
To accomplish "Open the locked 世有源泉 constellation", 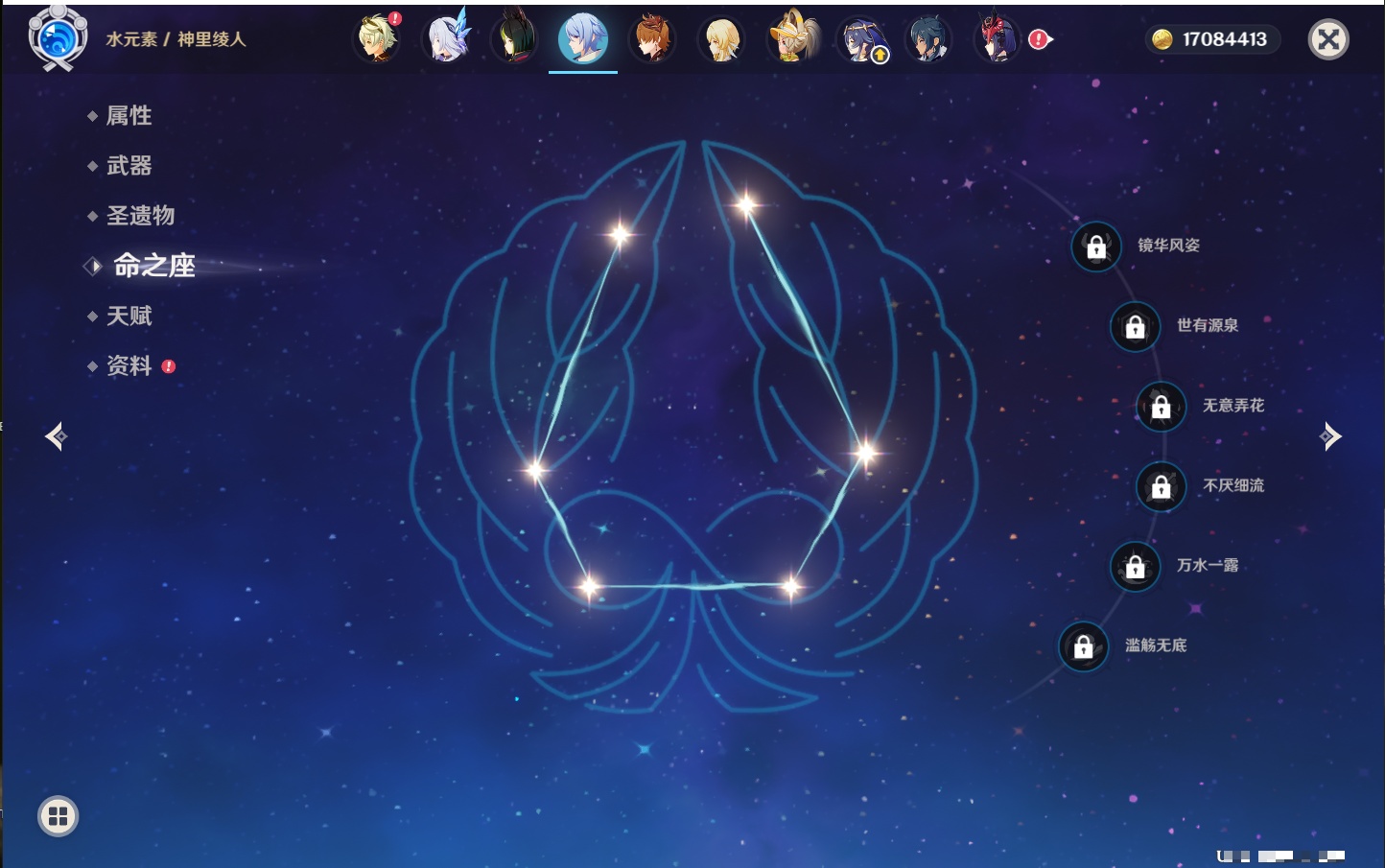I will point(1135,326).
